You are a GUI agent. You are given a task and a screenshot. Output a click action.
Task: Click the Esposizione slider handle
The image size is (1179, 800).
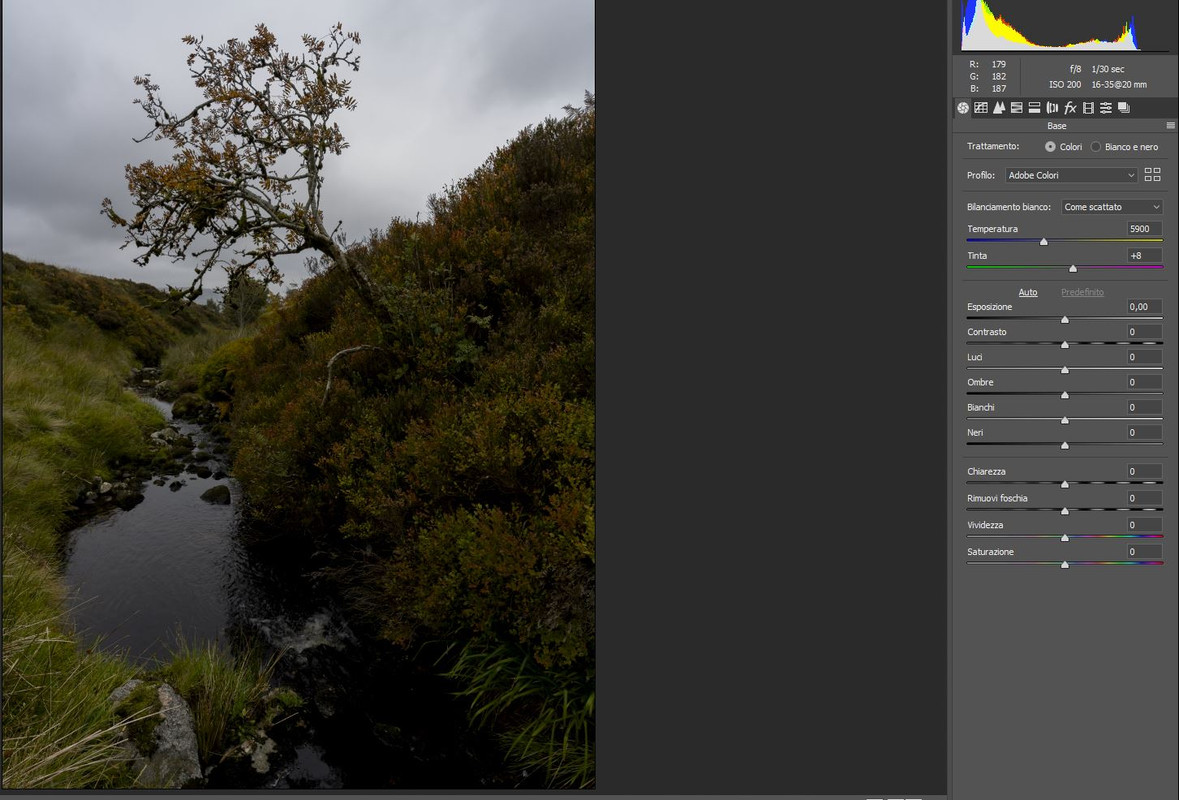[1065, 320]
